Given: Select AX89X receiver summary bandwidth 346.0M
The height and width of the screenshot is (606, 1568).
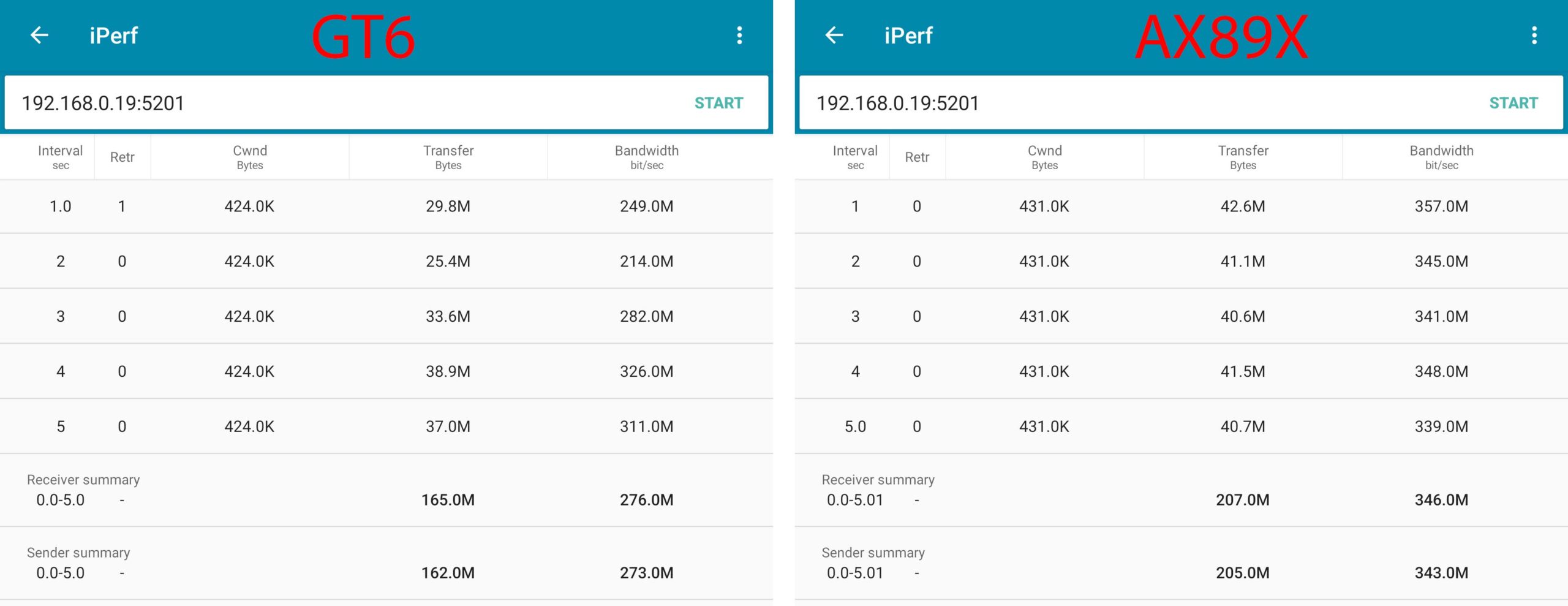Looking at the screenshot, I should click(1442, 500).
